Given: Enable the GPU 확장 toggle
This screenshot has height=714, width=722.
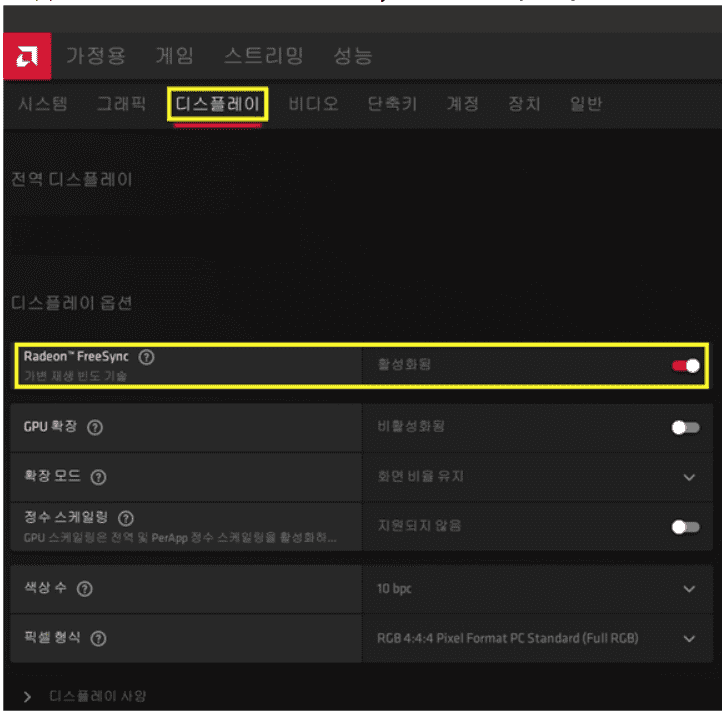Looking at the screenshot, I should [x=685, y=428].
